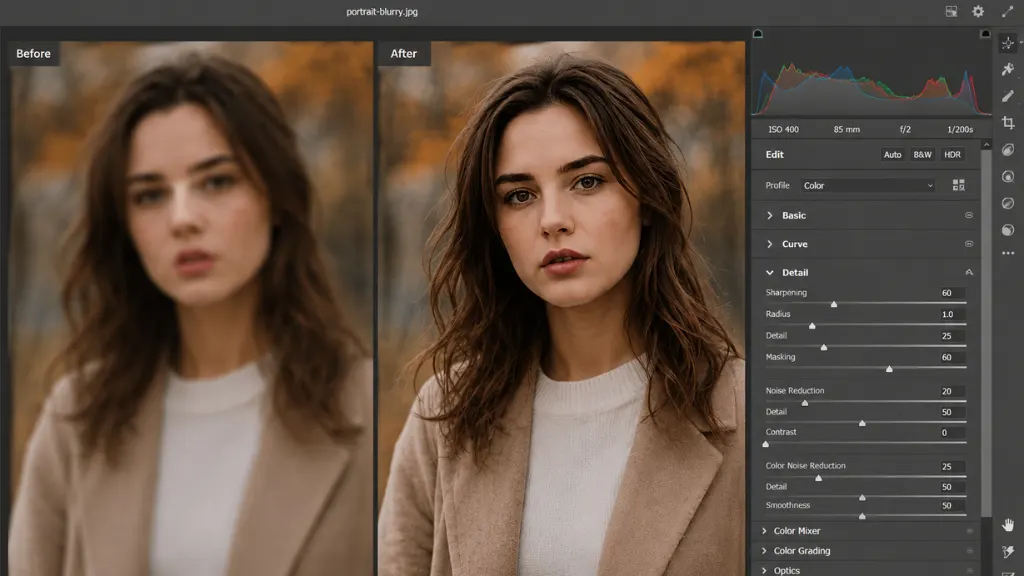Viewport: 1024px width, 576px height.
Task: Click the Color Noise Reduction value 25
Action: 952,466
